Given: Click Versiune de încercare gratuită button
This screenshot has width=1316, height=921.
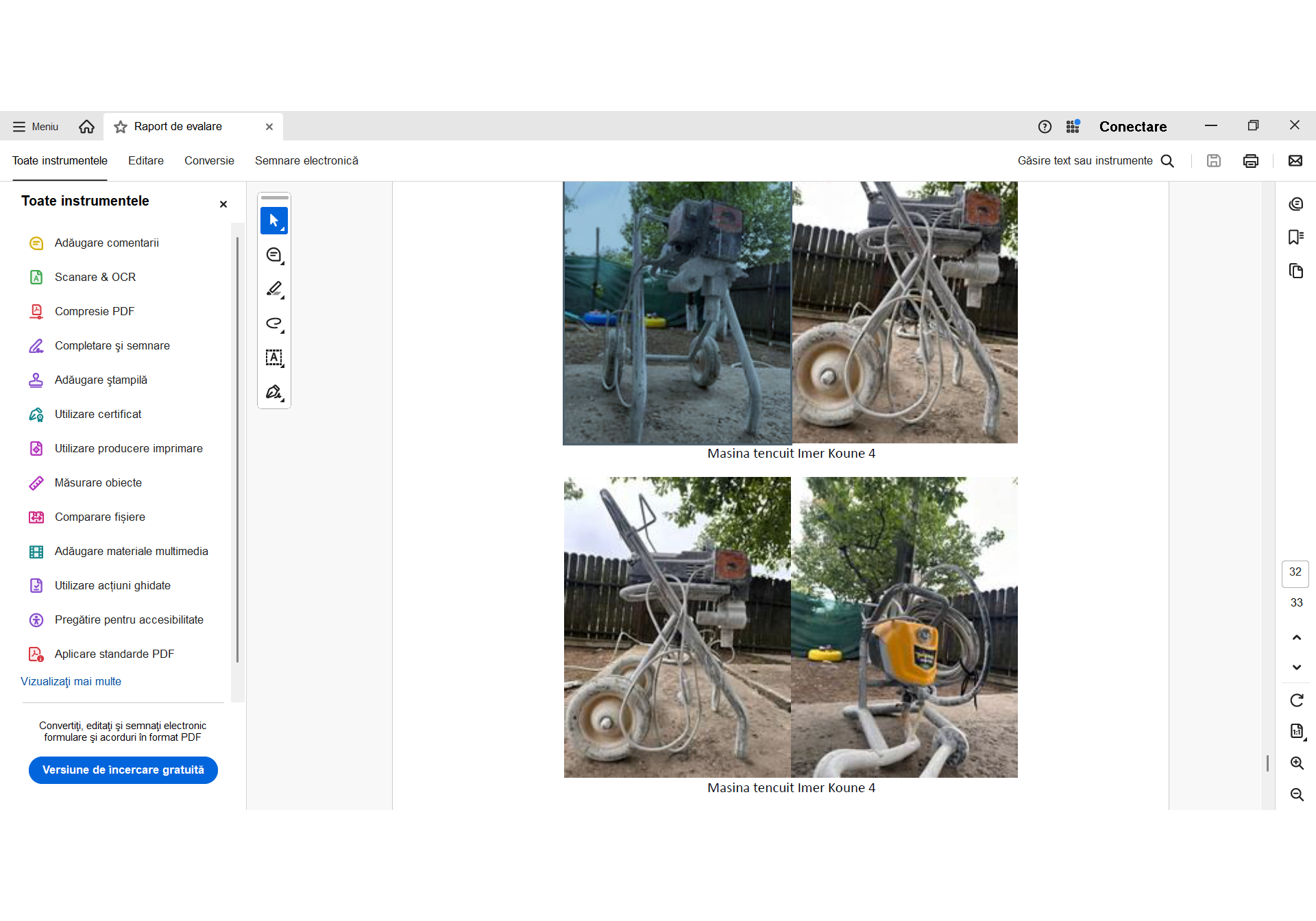Looking at the screenshot, I should (123, 770).
